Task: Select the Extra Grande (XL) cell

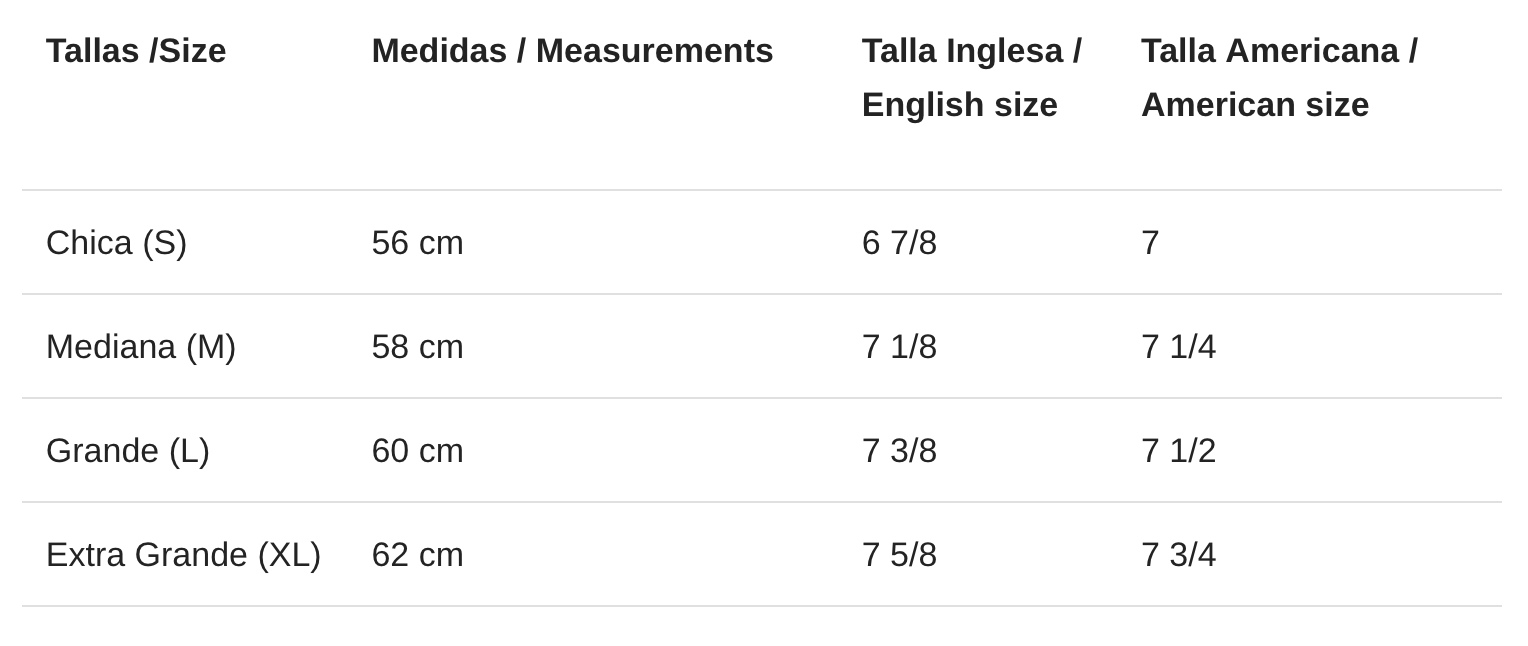Action: (x=183, y=555)
